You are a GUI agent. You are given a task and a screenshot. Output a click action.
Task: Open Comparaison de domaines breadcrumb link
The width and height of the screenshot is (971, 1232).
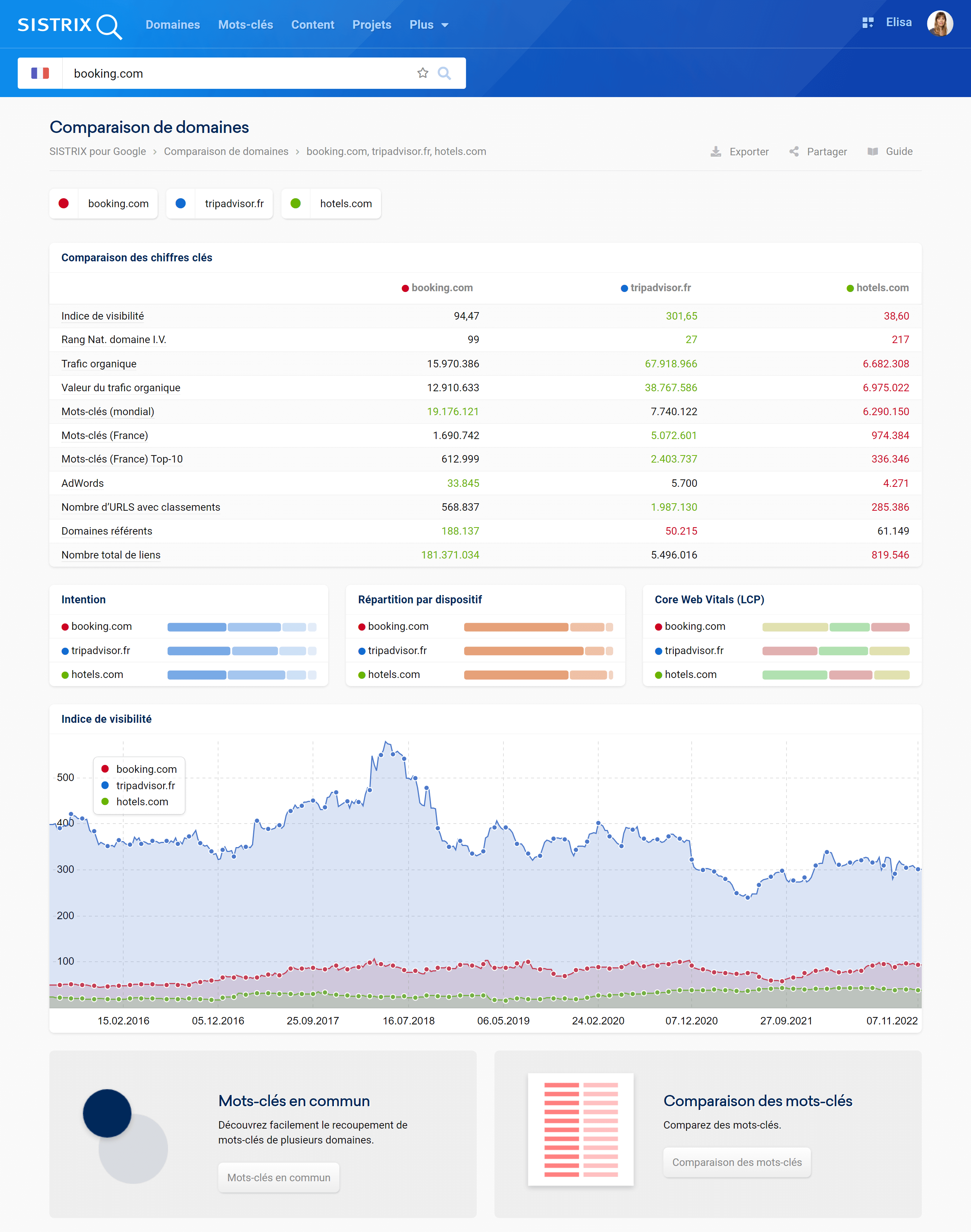pyautogui.click(x=226, y=152)
